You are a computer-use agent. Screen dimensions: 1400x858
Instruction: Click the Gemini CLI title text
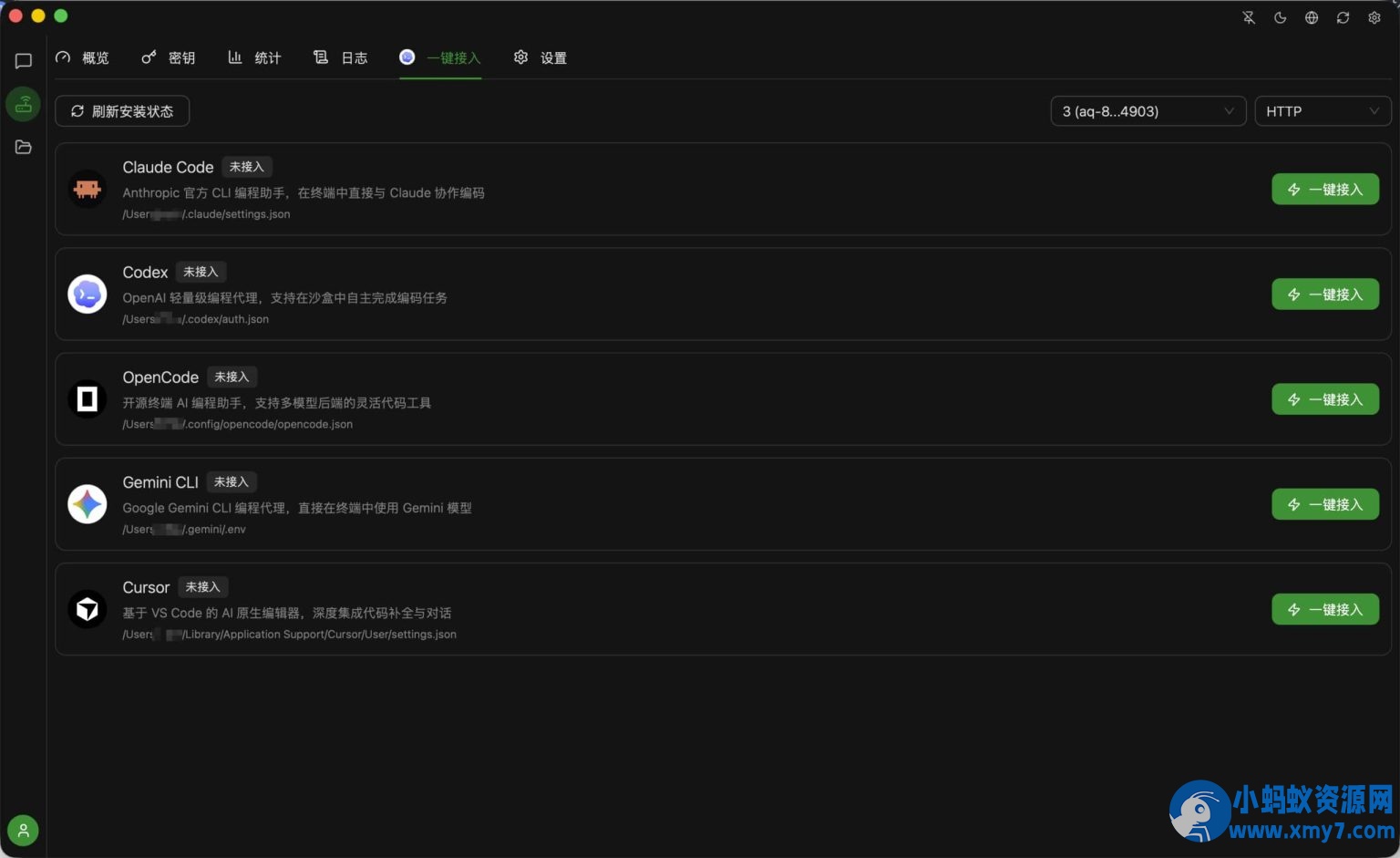pyautogui.click(x=160, y=482)
